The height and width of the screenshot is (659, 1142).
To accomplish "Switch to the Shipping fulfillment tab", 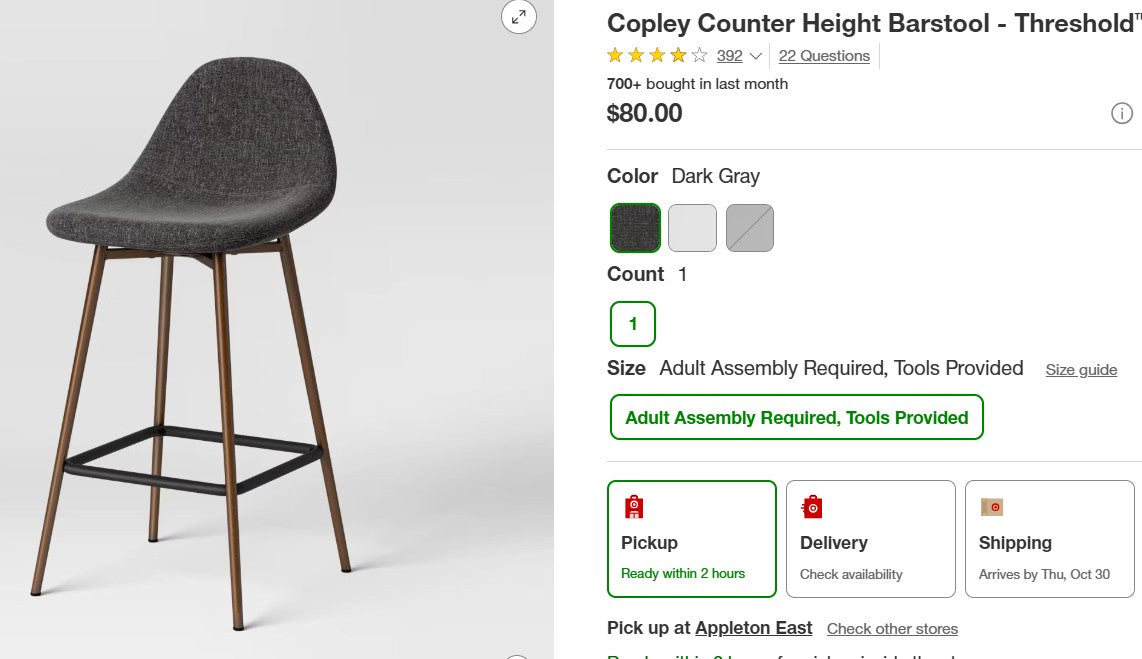I will click(x=1049, y=538).
